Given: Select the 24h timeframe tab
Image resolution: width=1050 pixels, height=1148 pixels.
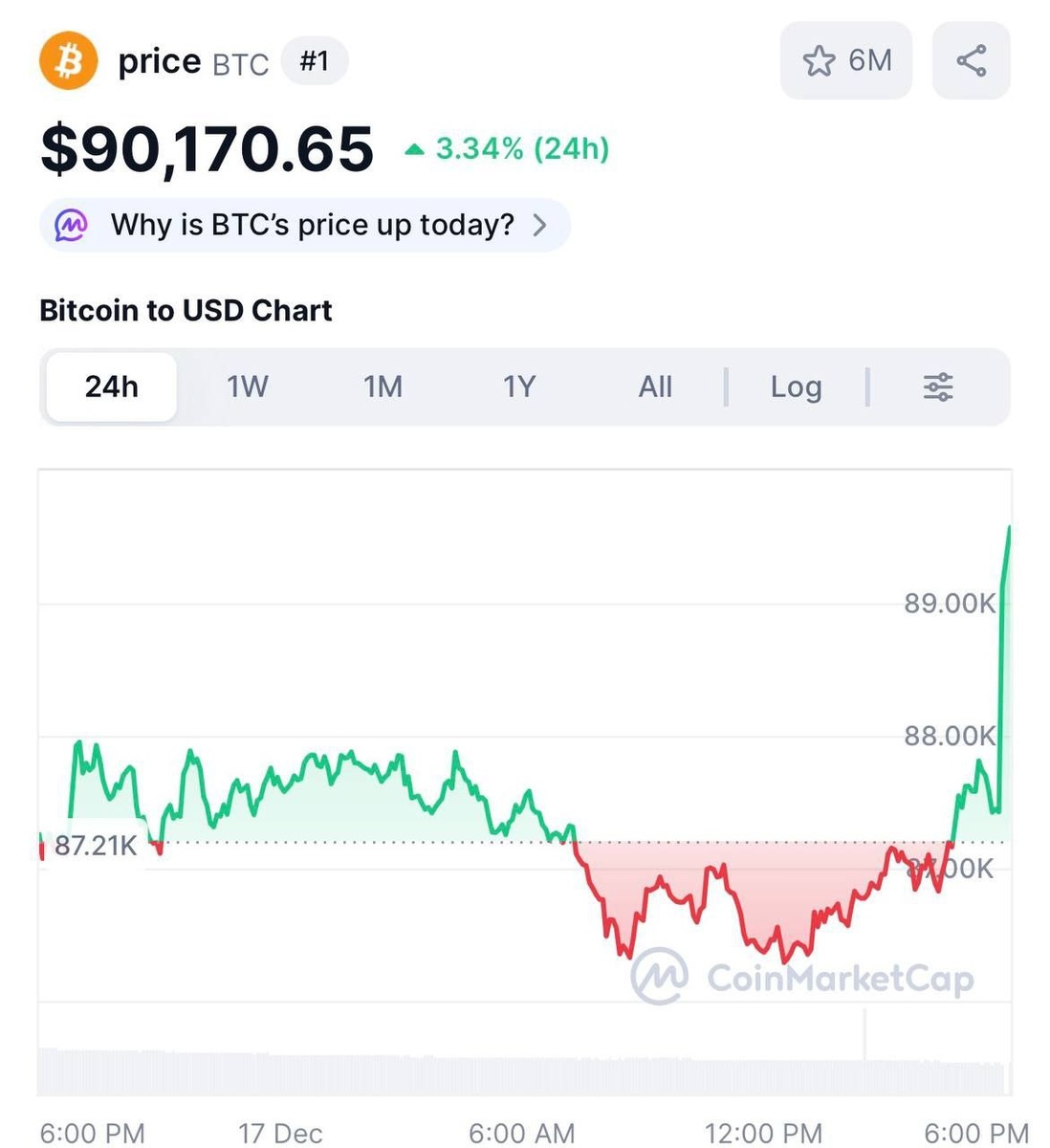Looking at the screenshot, I should [x=112, y=386].
